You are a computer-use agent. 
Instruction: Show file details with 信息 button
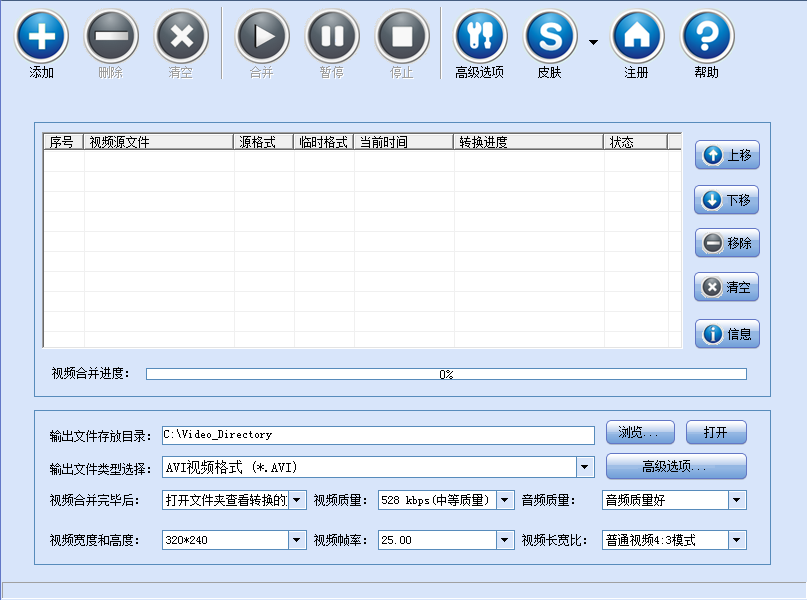click(x=727, y=334)
